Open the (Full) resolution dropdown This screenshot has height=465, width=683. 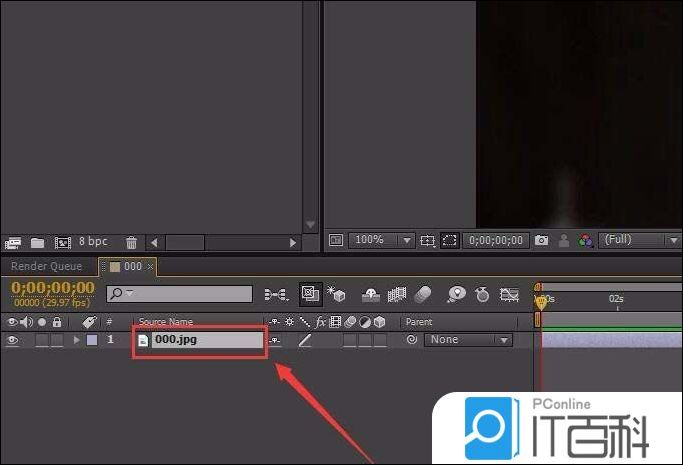coord(640,240)
